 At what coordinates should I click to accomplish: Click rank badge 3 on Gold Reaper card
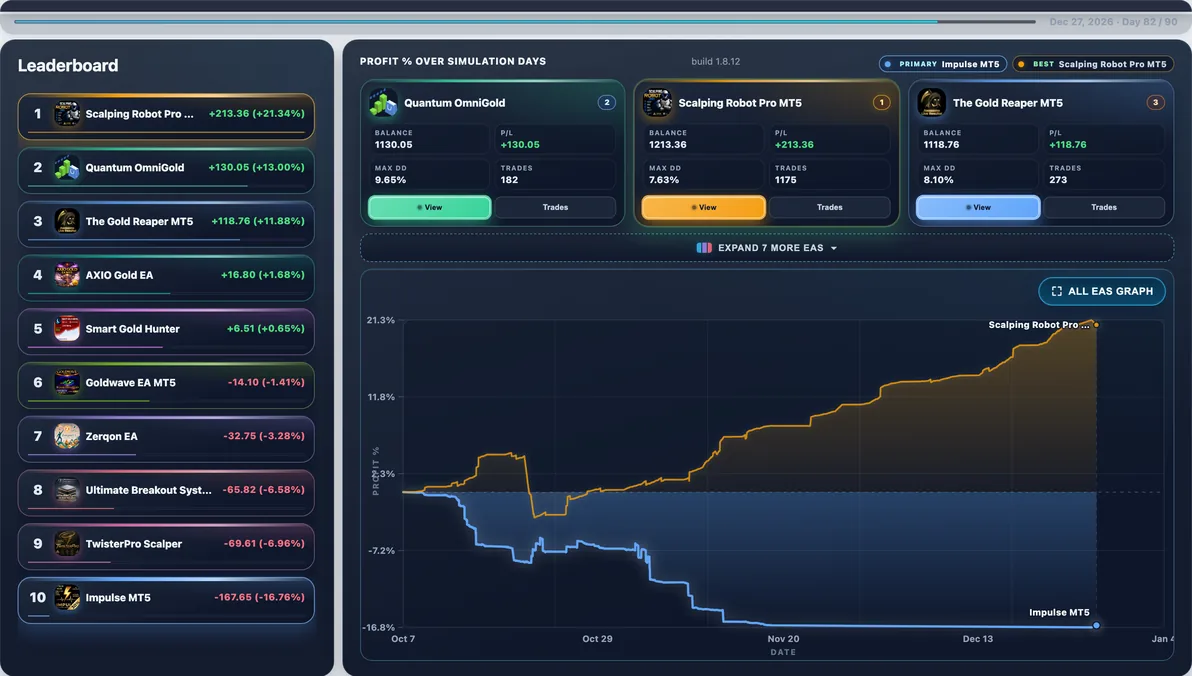point(1156,103)
